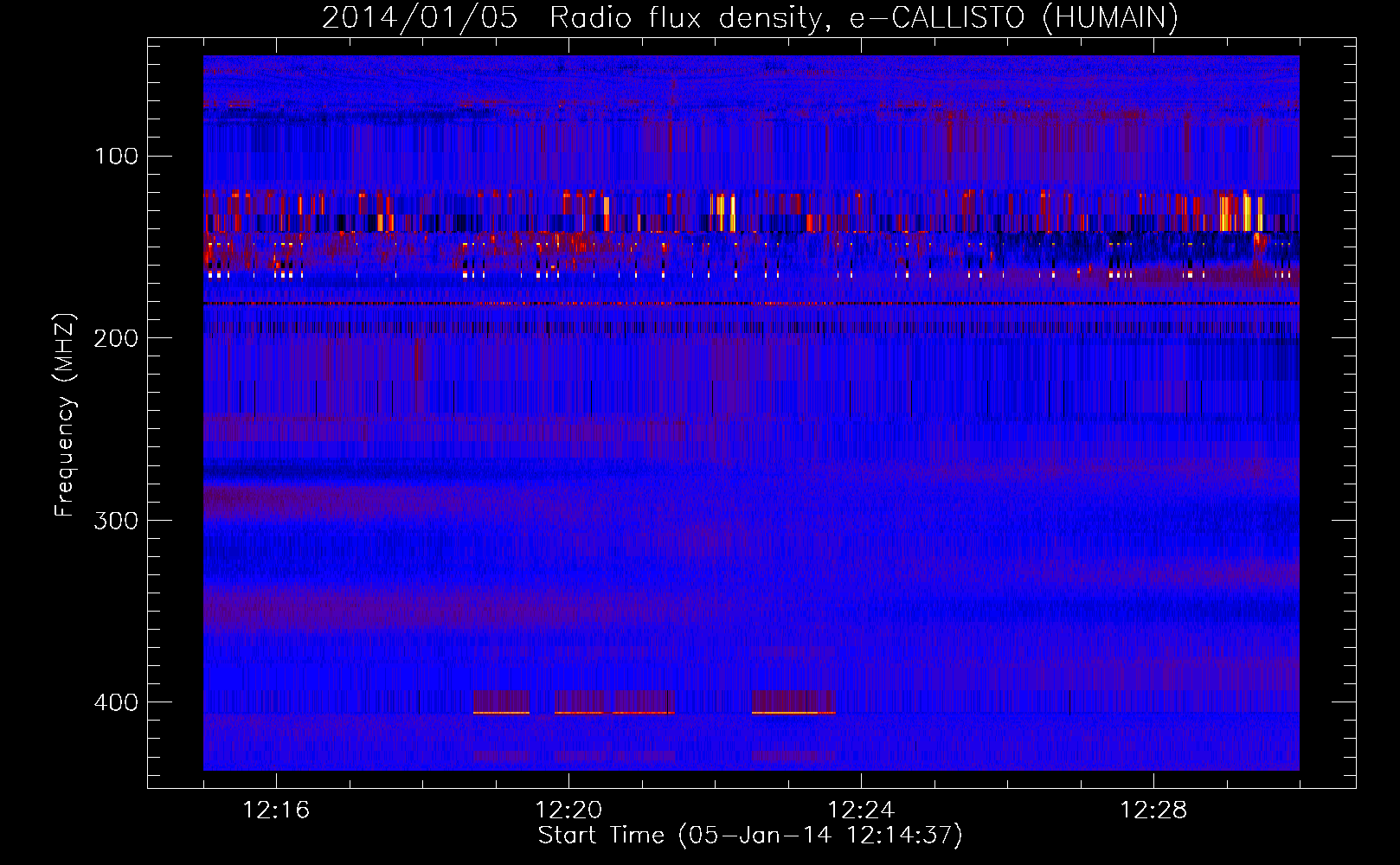
Task: Click the 'Start Time (05-Jan-14 12:14:37)' label
Action: (750, 836)
